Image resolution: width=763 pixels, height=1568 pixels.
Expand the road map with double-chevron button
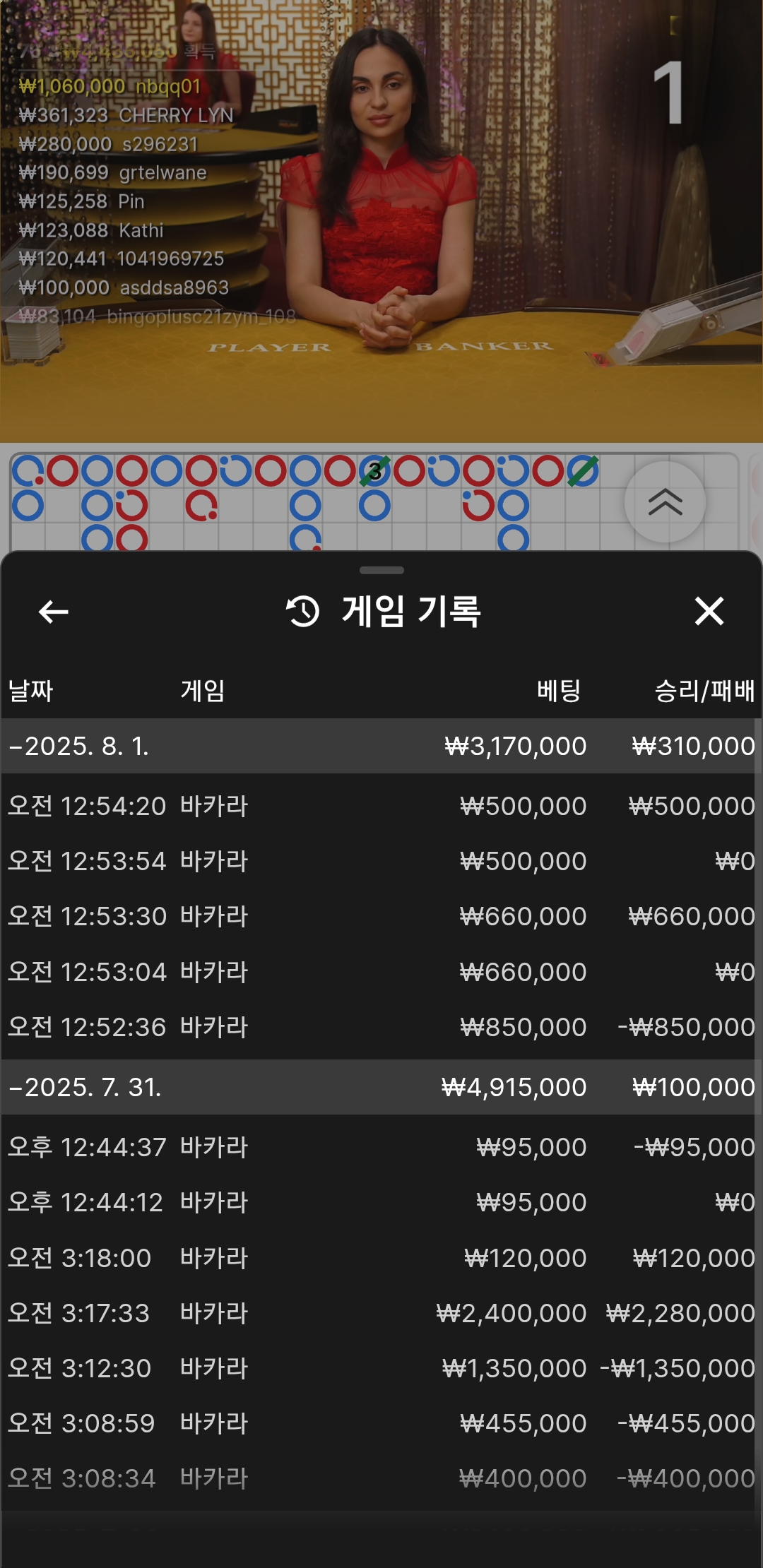click(665, 502)
